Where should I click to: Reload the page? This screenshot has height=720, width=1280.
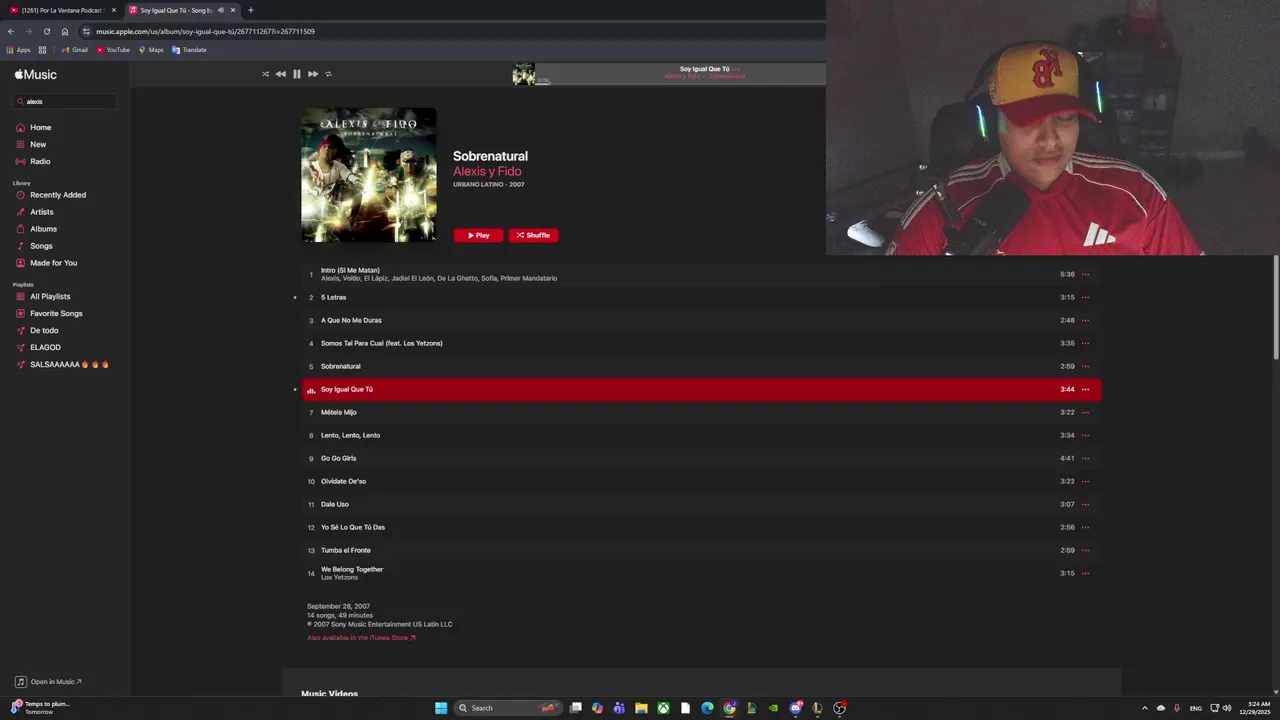(46, 31)
